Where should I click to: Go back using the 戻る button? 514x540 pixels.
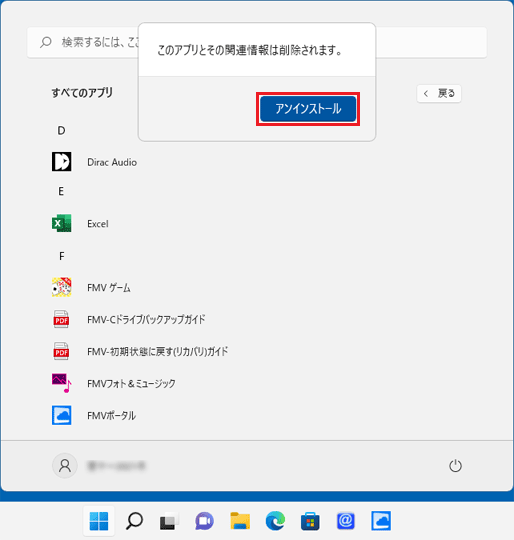click(439, 93)
